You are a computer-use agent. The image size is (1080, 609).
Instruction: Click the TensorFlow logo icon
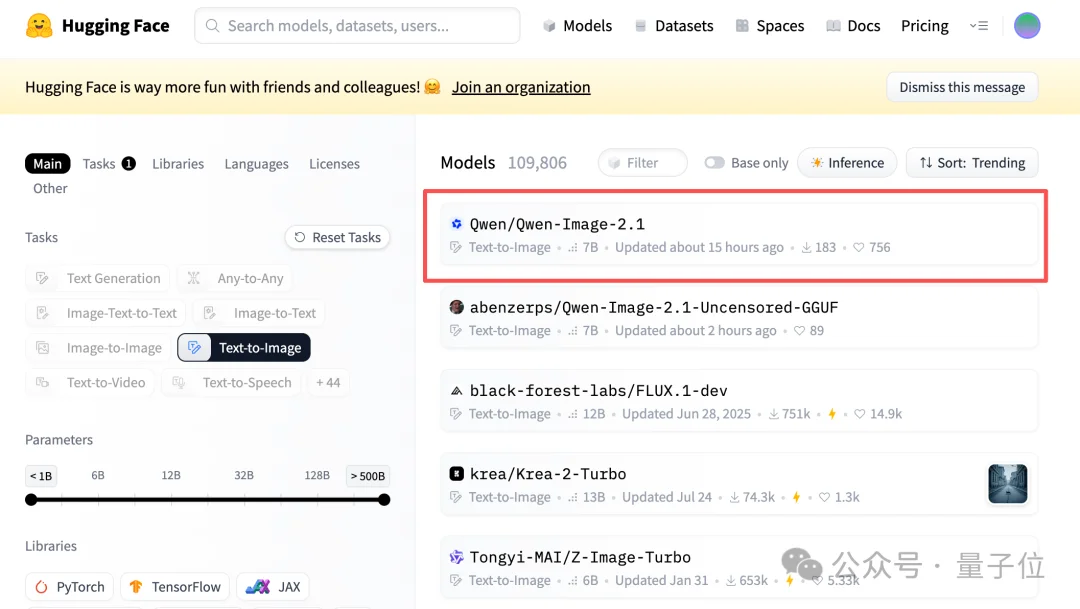136,587
